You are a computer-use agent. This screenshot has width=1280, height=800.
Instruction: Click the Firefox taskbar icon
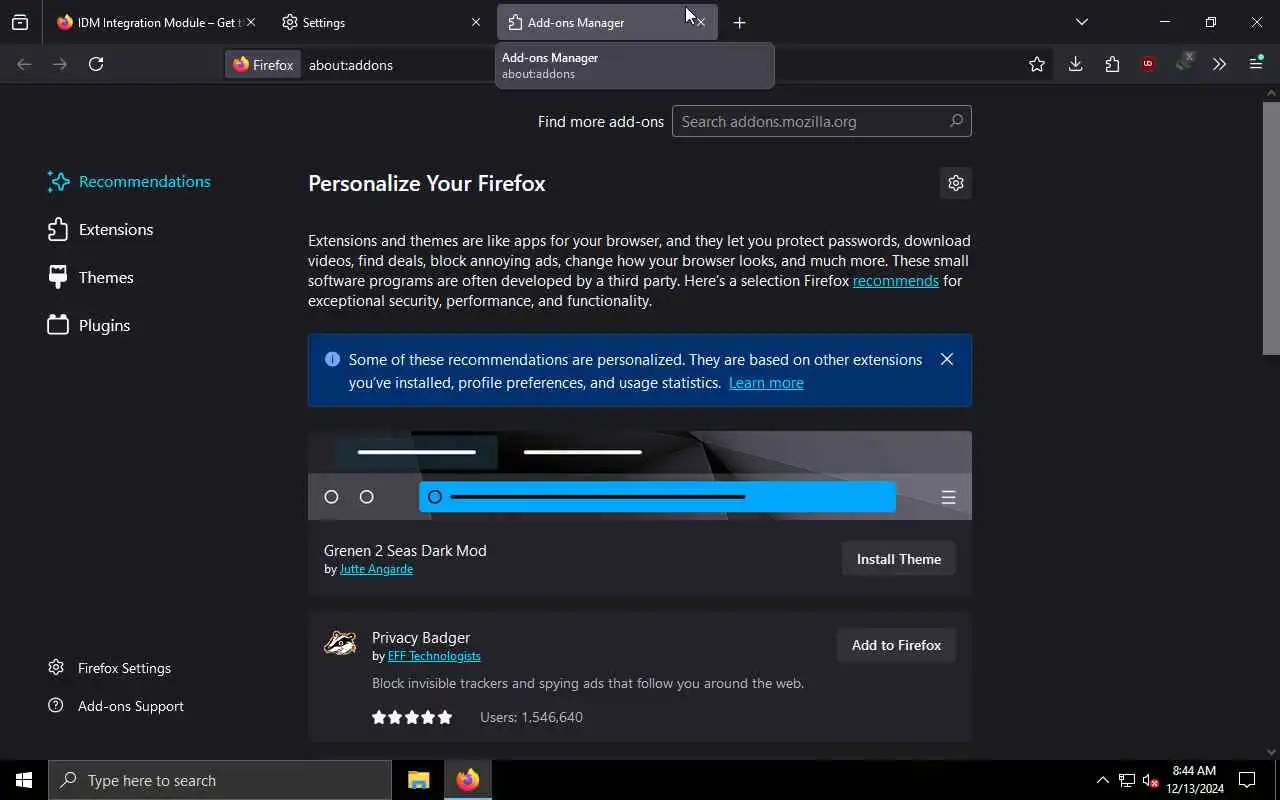[468, 780]
